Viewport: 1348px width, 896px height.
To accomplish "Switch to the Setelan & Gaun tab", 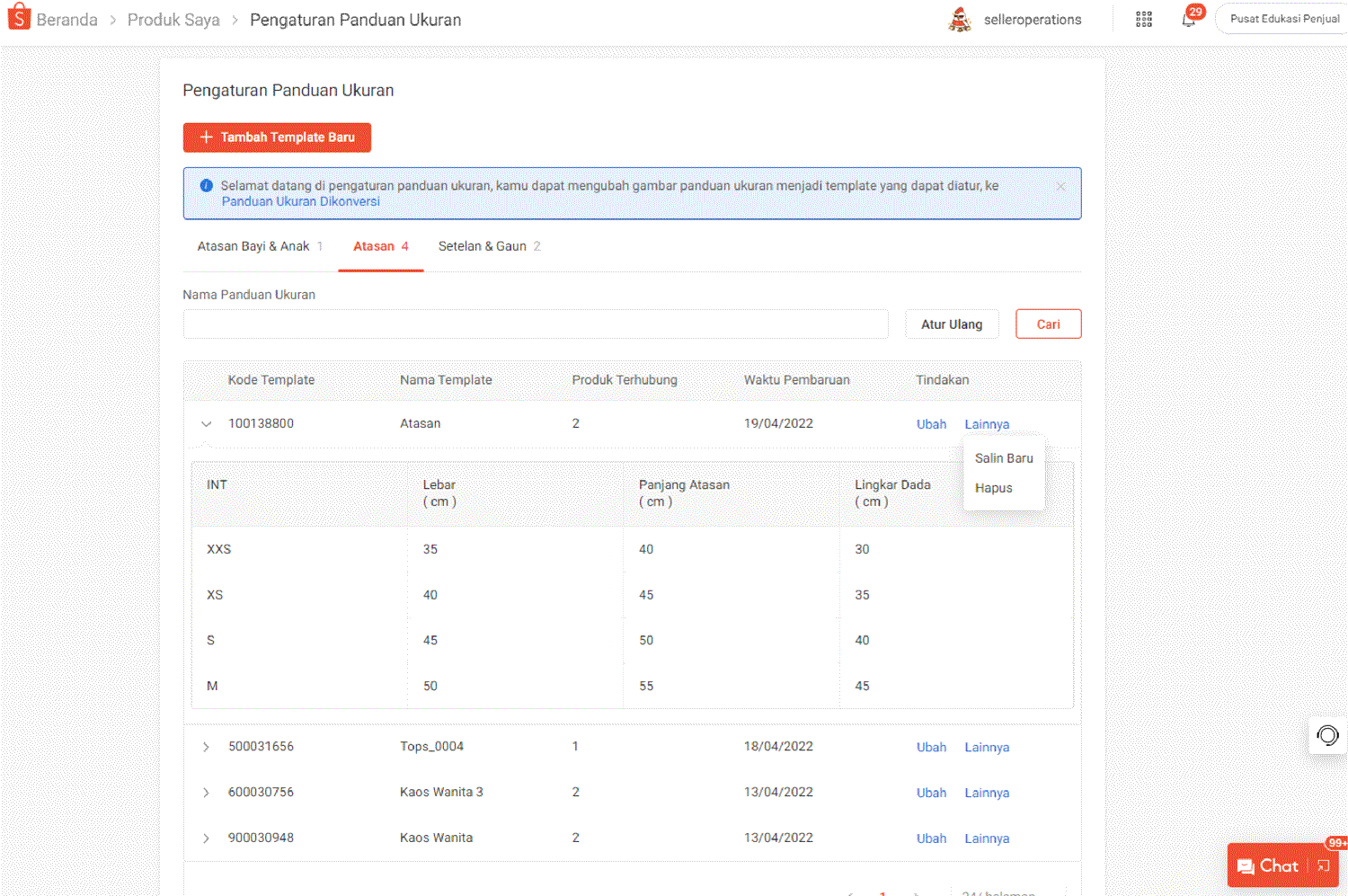I will [x=483, y=245].
